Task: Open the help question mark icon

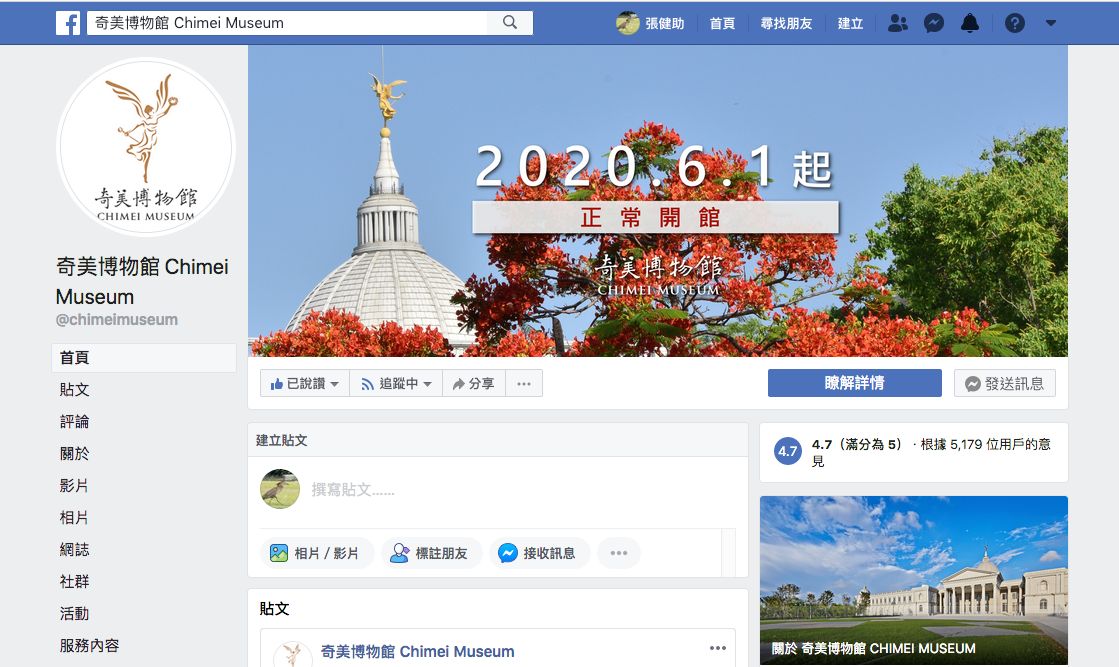Action: pyautogui.click(x=1014, y=24)
